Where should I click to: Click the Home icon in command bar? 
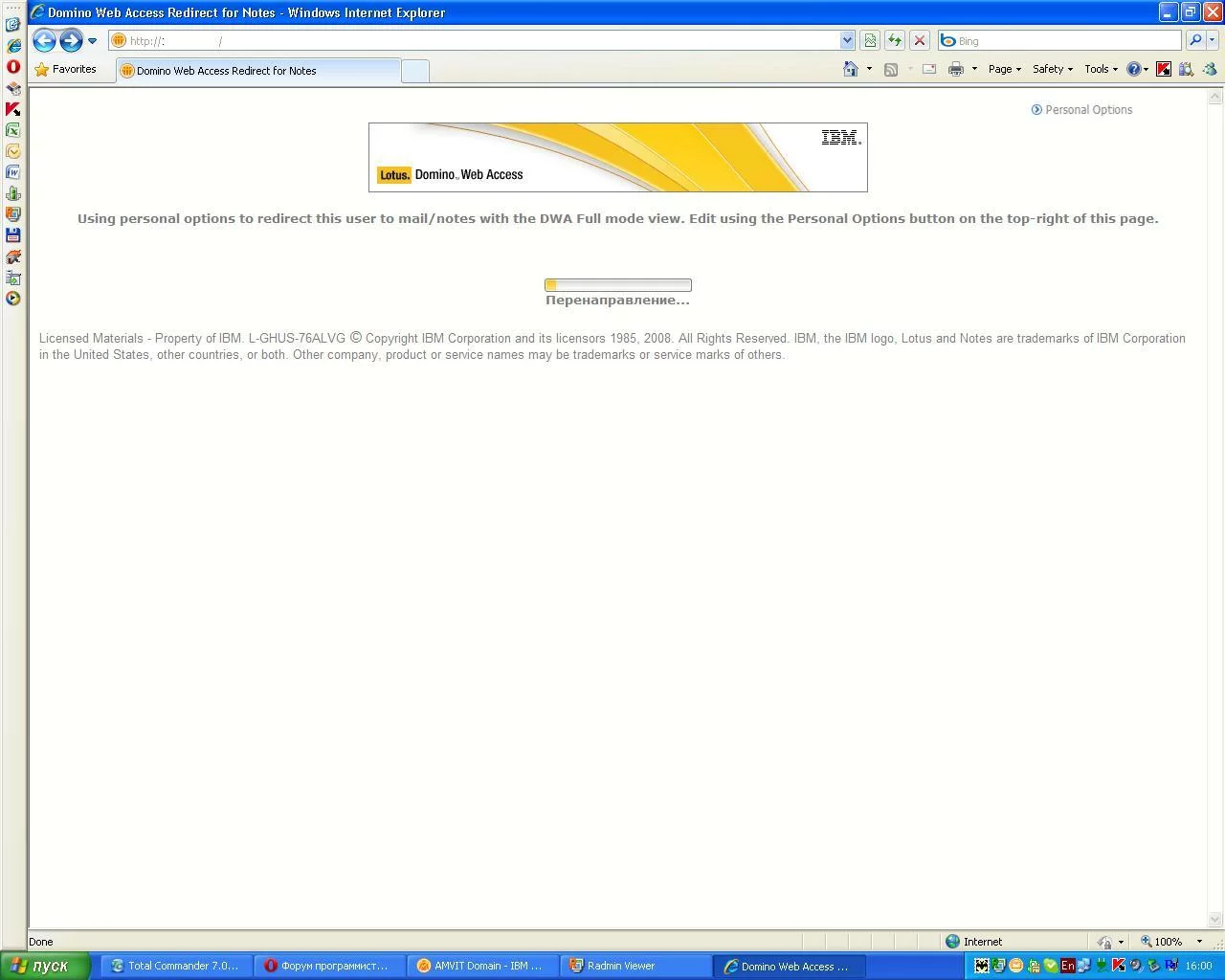click(850, 69)
